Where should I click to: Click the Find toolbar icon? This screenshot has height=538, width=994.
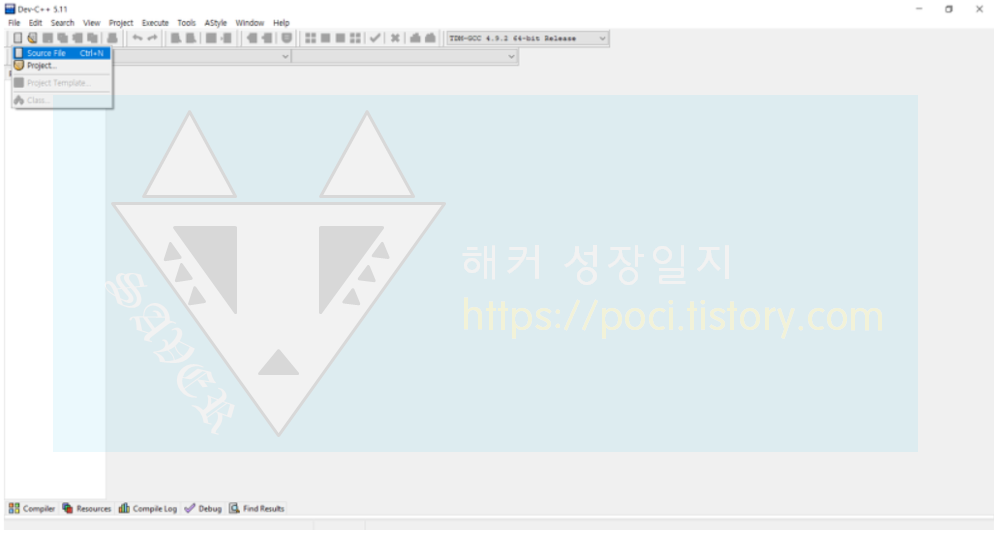click(x=176, y=38)
